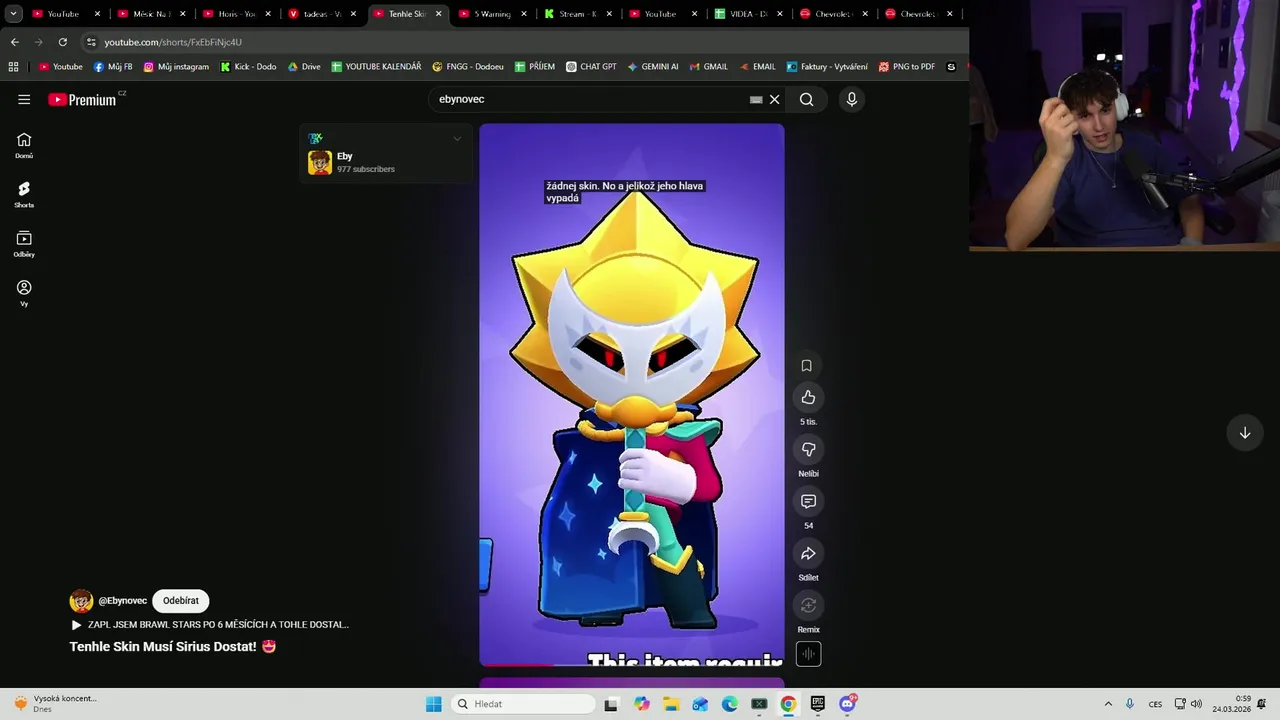Open Remix options for the short
Image resolution: width=1280 pixels, height=720 pixels.
tap(808, 605)
